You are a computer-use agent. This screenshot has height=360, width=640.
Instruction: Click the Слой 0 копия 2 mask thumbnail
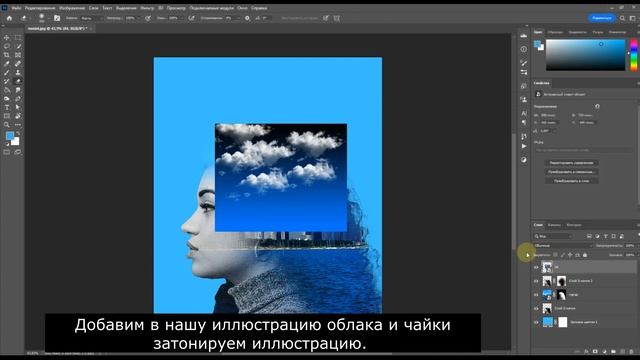[x=562, y=281]
